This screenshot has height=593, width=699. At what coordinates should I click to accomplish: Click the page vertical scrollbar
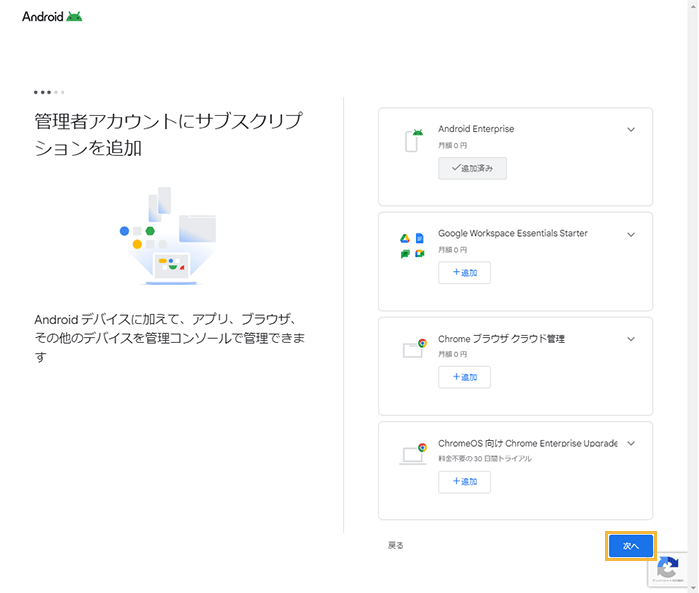point(693,294)
